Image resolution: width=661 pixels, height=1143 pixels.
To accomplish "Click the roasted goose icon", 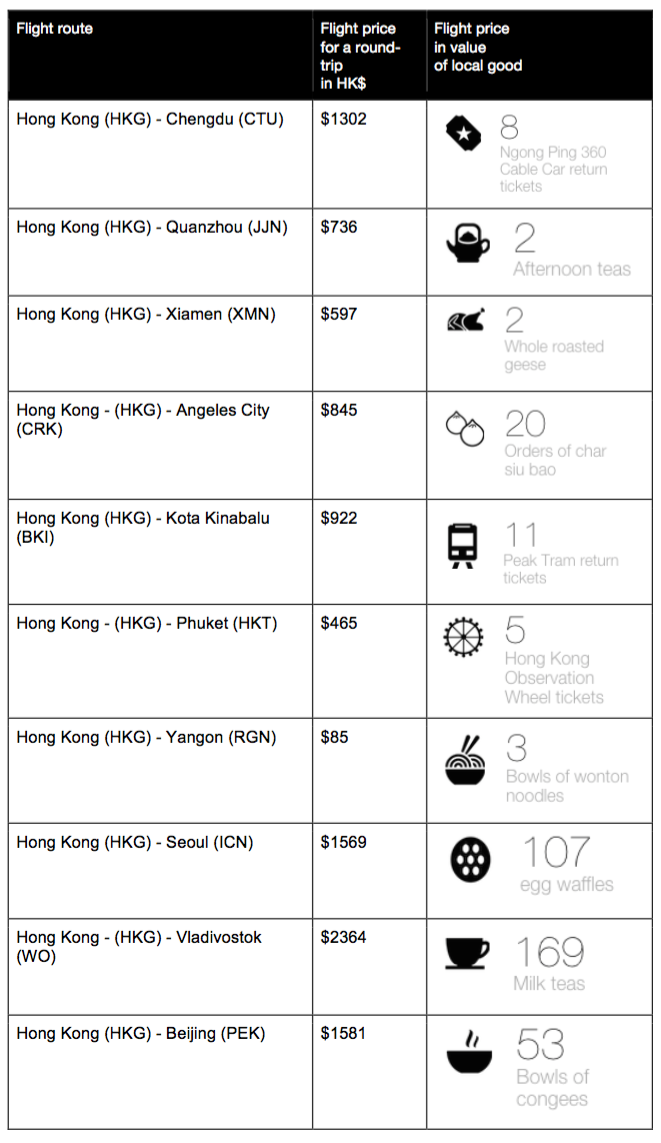I will click(x=466, y=321).
